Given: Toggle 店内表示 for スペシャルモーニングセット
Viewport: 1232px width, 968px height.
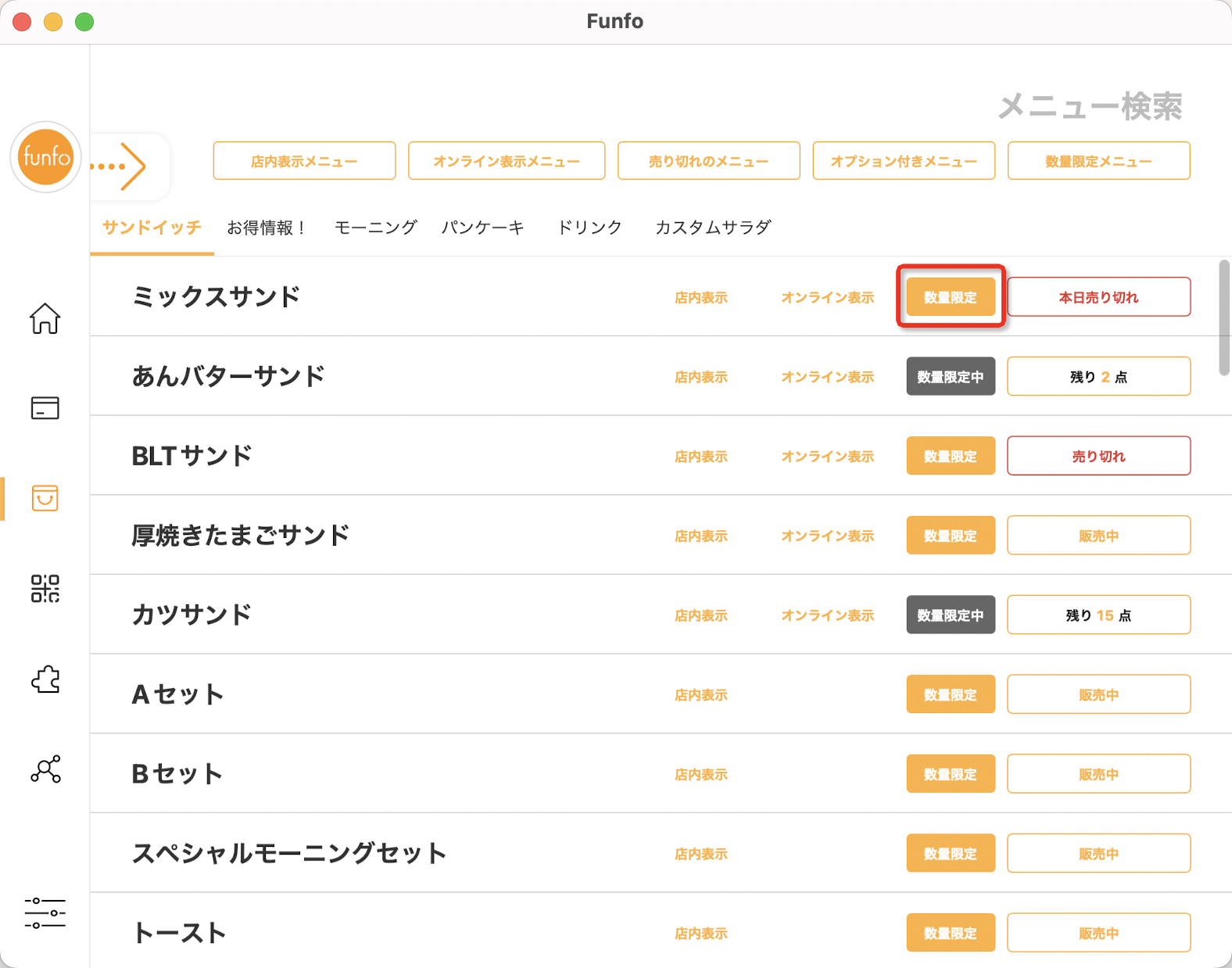Looking at the screenshot, I should click(x=701, y=855).
